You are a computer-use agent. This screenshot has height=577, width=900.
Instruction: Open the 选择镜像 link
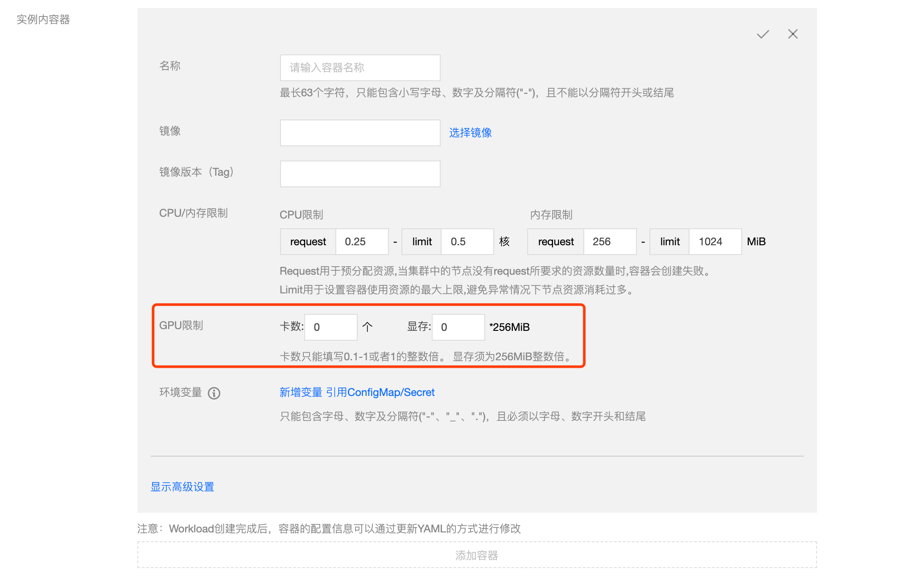pyautogui.click(x=470, y=133)
